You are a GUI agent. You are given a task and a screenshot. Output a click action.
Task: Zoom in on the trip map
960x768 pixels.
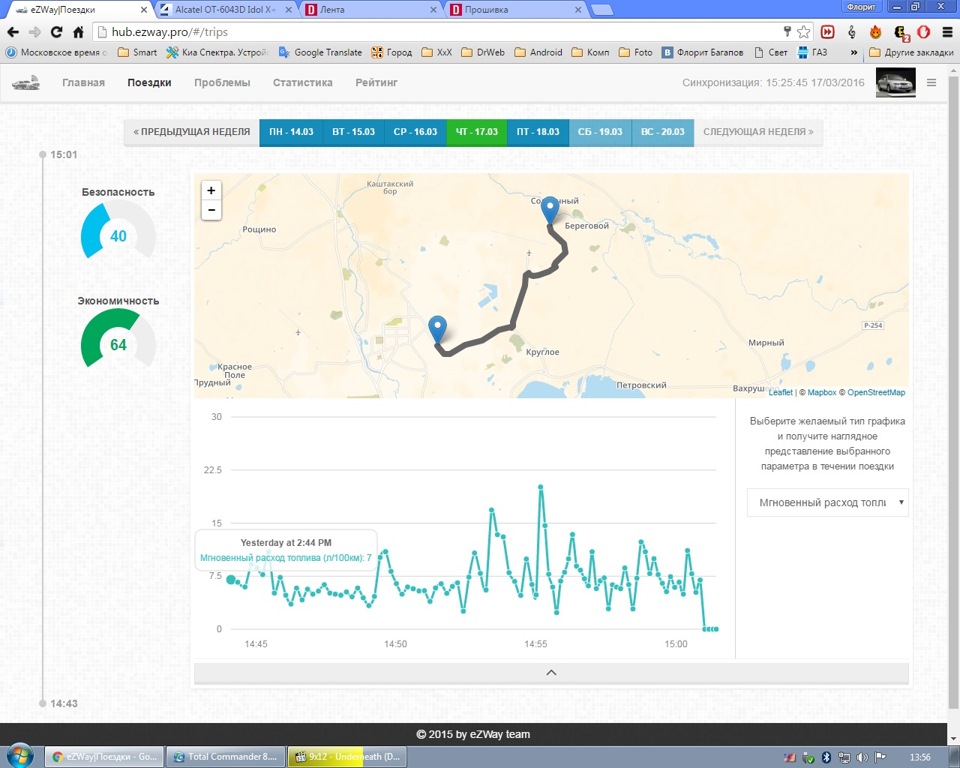[211, 190]
